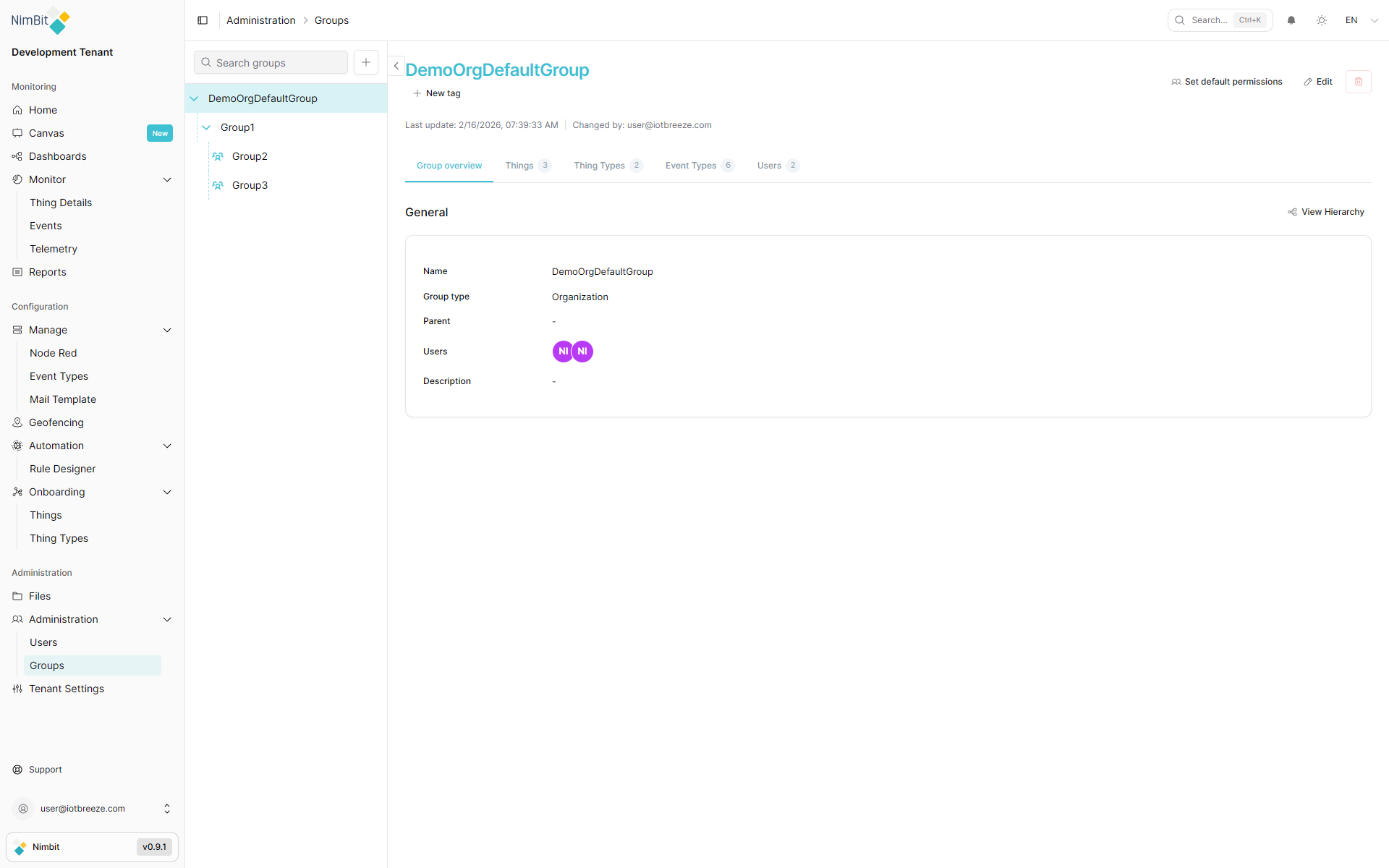Collapse the Monitor sidebar section

(167, 179)
